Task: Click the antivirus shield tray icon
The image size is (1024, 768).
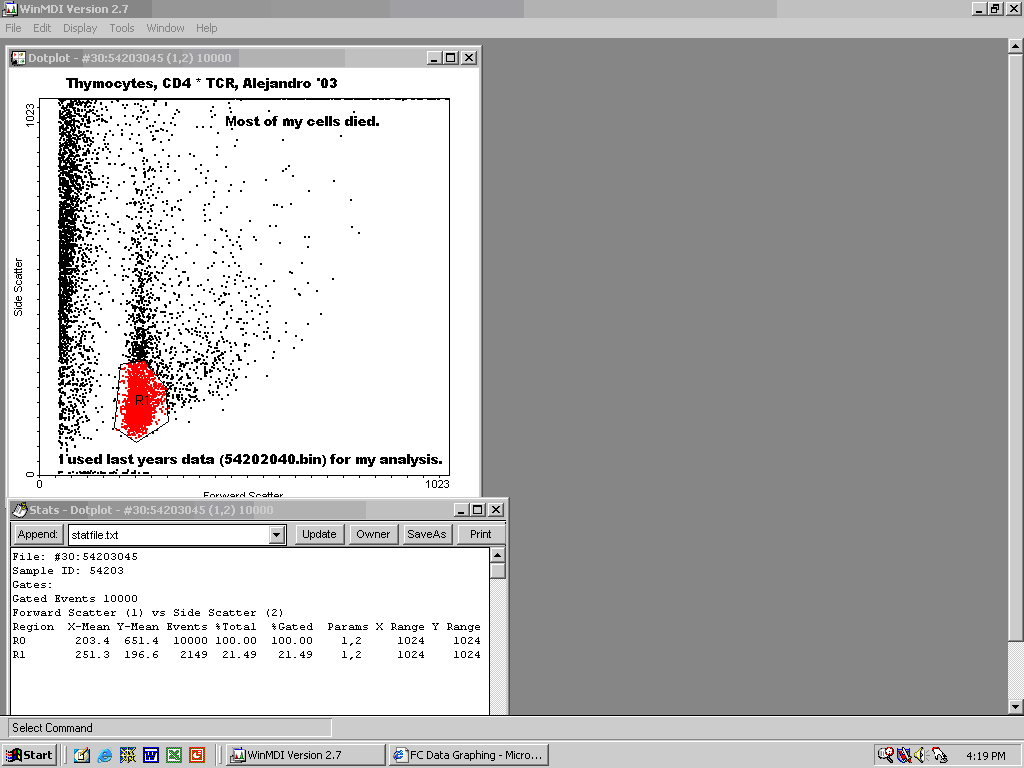Action: click(x=903, y=755)
